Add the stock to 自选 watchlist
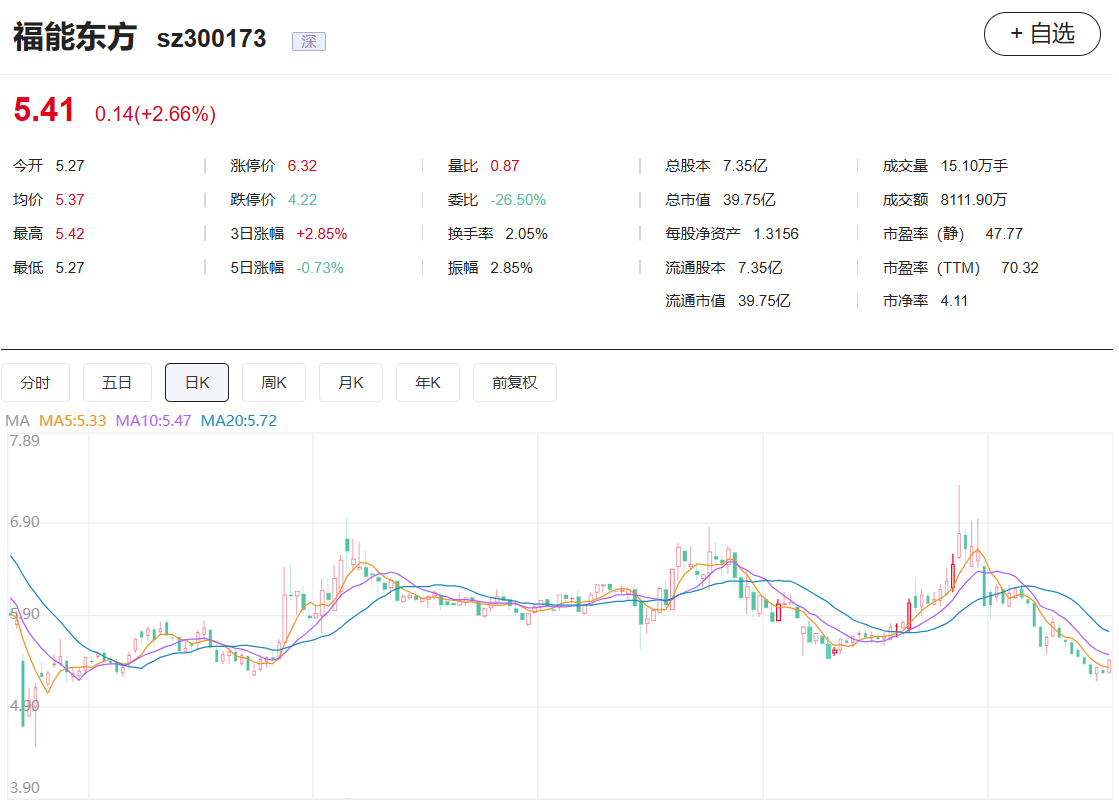The image size is (1119, 800). click(1042, 34)
